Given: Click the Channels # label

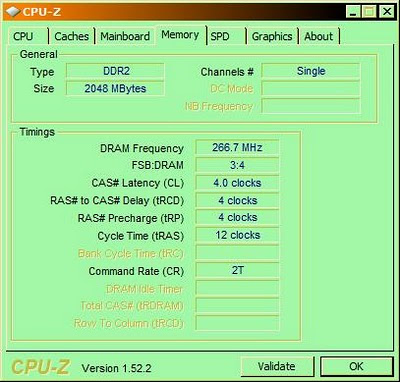Looking at the screenshot, I should [227, 72].
